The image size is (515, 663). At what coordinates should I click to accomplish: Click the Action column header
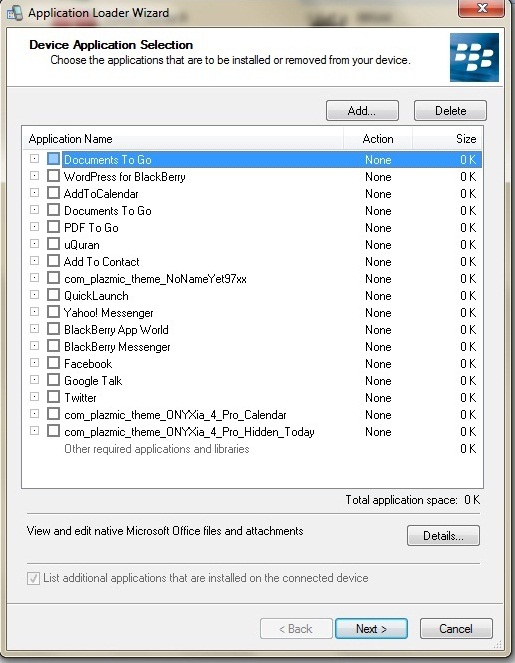pyautogui.click(x=378, y=139)
